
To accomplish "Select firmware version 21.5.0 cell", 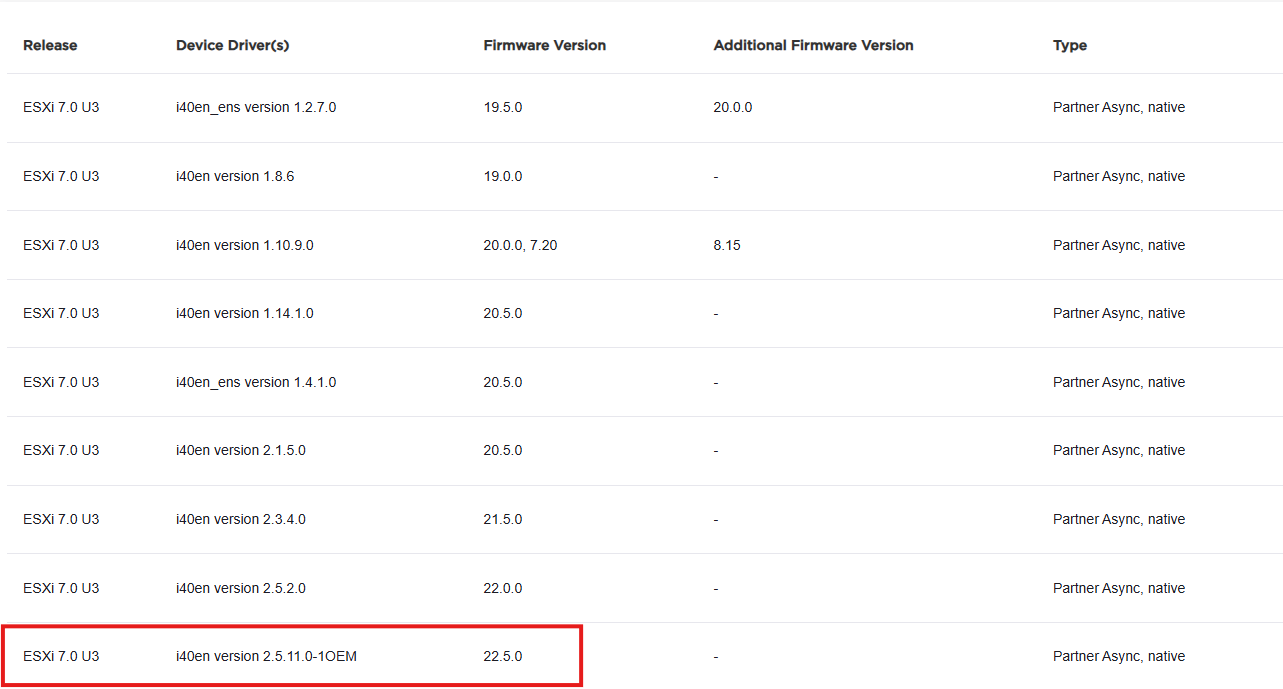I will pos(503,519).
